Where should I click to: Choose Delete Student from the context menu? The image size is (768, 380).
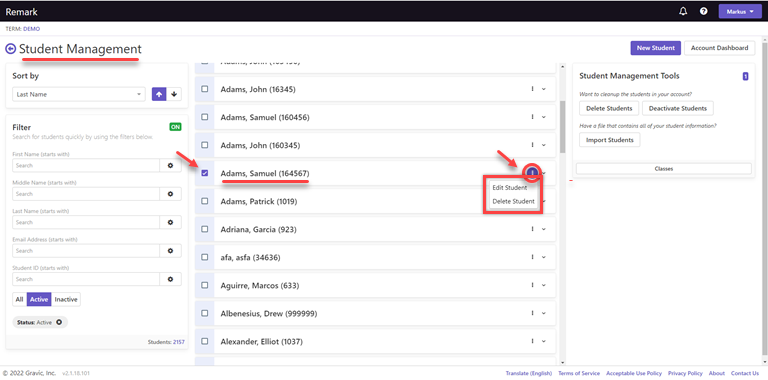click(513, 201)
